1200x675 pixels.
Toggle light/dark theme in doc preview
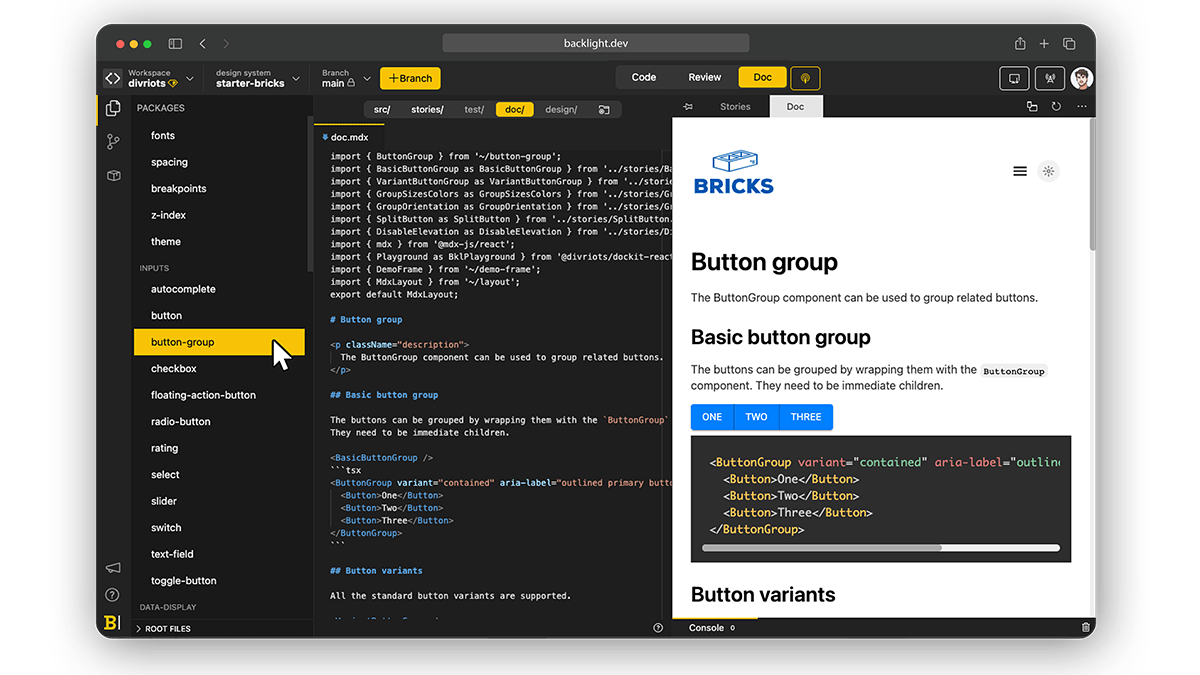point(1048,171)
